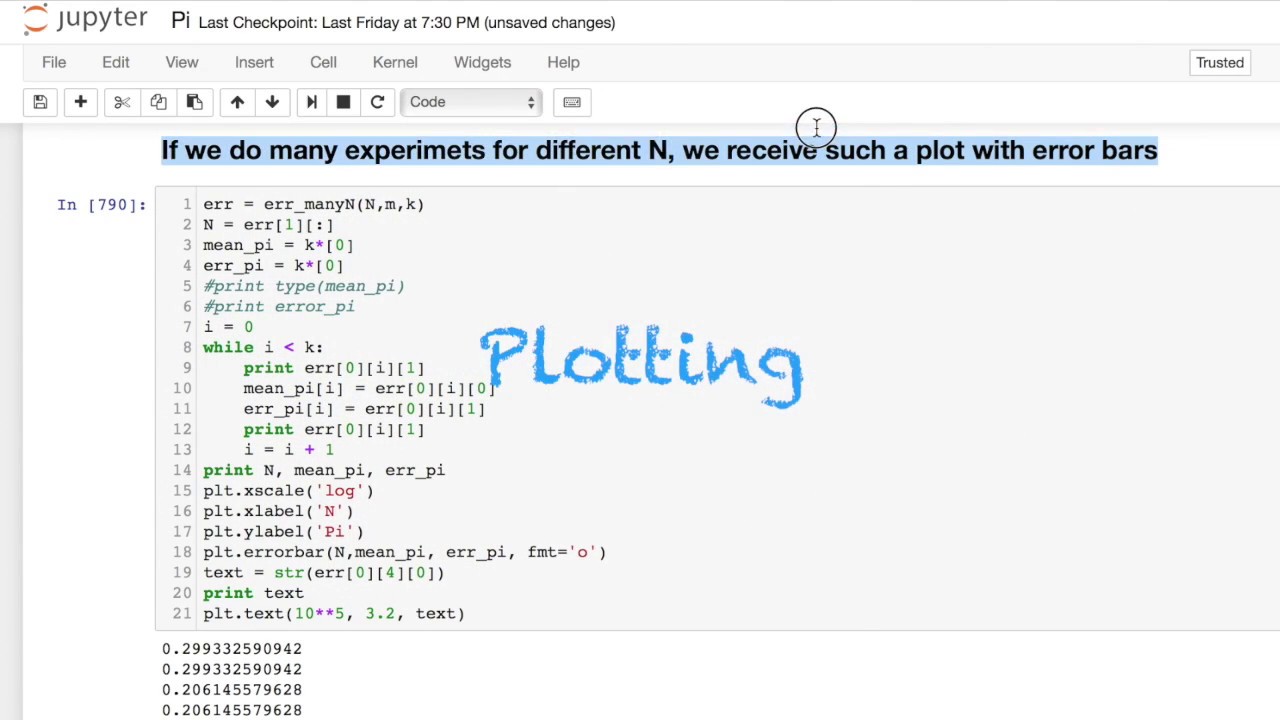This screenshot has height=720, width=1280.
Task: Restart the kernel with the refresh icon
Action: click(377, 102)
